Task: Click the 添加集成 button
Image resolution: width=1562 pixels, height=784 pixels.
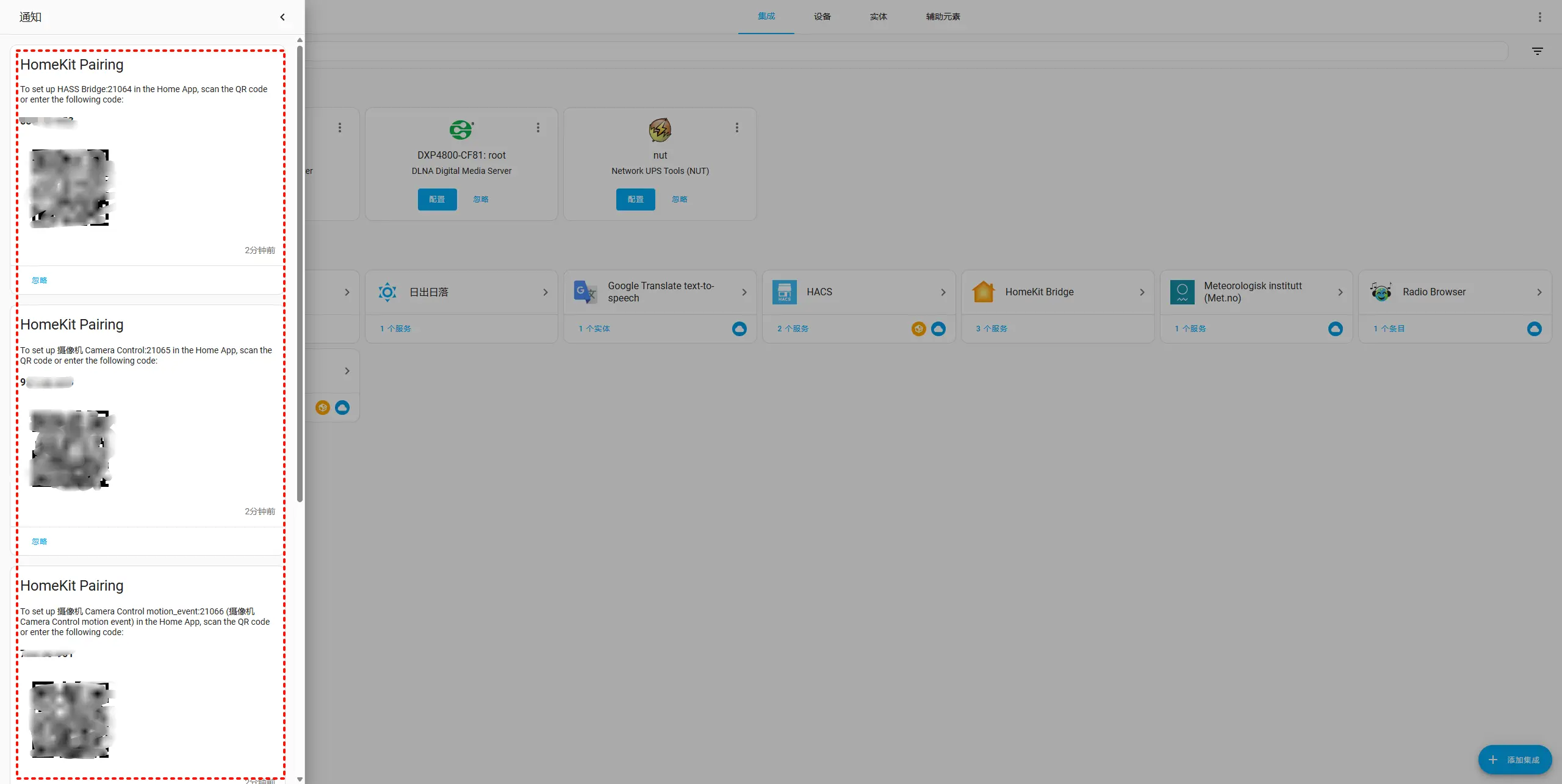Action: click(x=1514, y=760)
